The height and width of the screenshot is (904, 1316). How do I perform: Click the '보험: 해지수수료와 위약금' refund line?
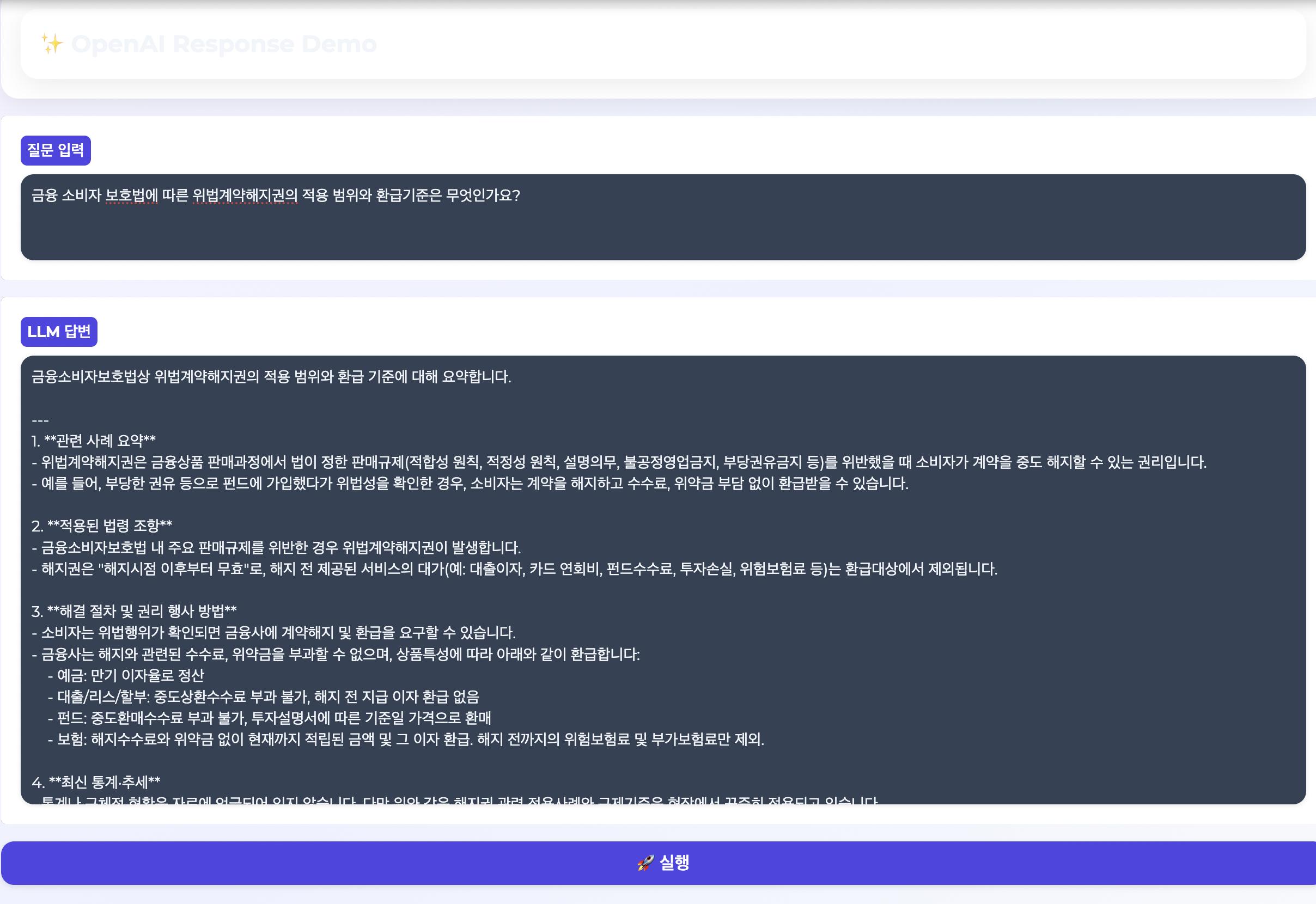(x=406, y=739)
